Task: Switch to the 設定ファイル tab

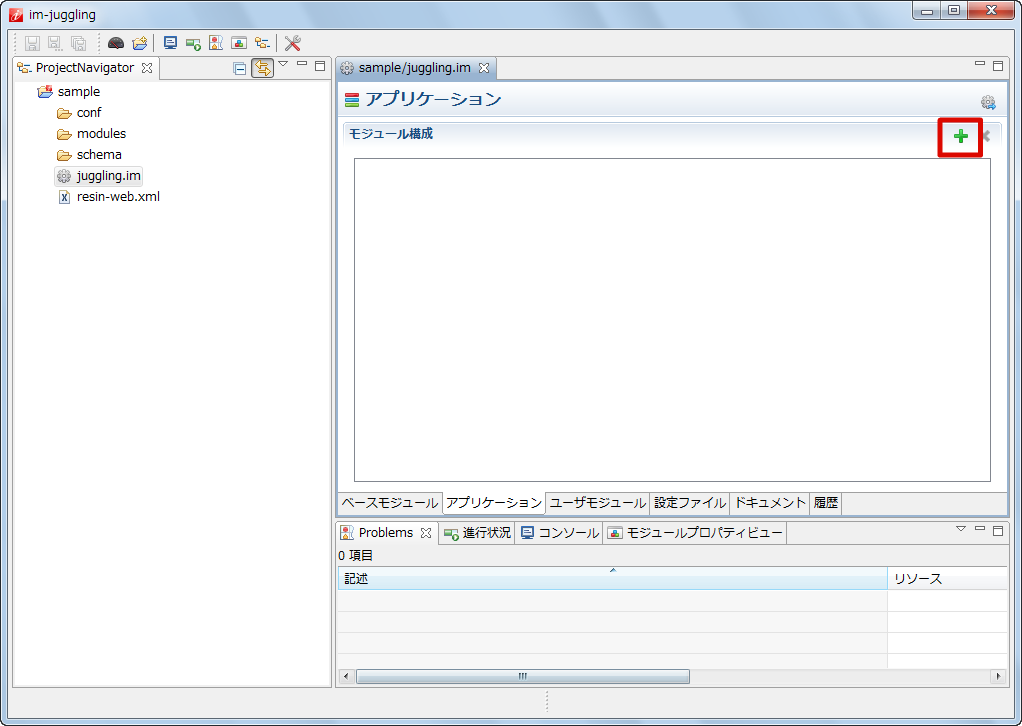Action: pos(689,503)
